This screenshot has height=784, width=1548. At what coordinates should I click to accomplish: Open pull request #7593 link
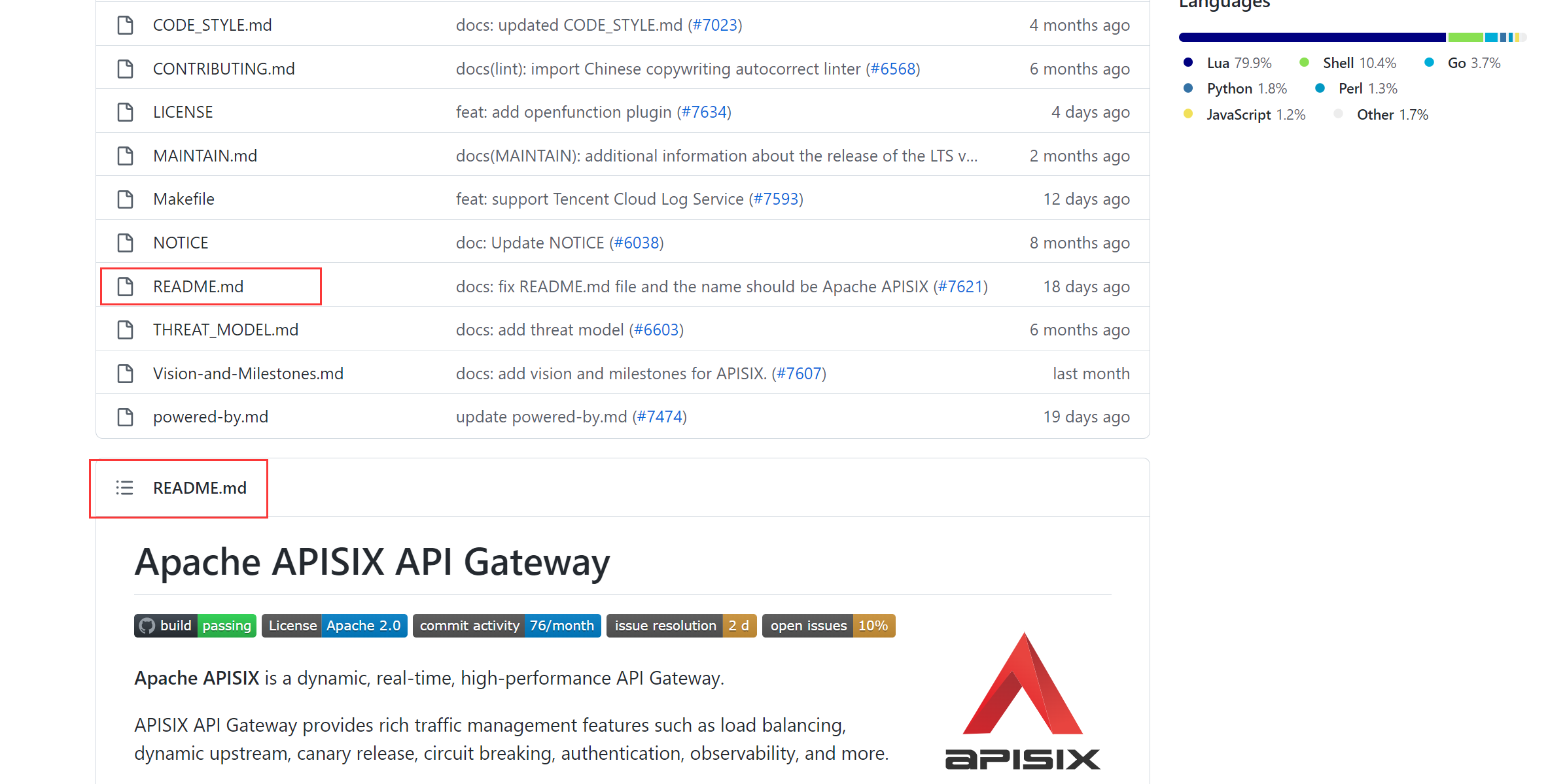click(x=776, y=199)
